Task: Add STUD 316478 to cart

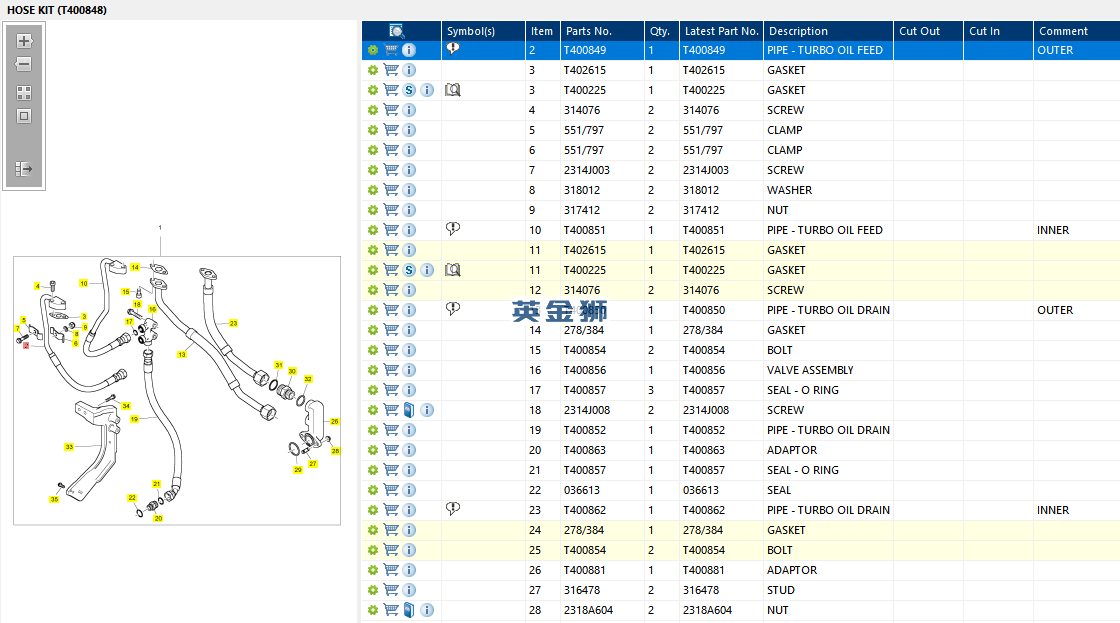Action: point(391,590)
